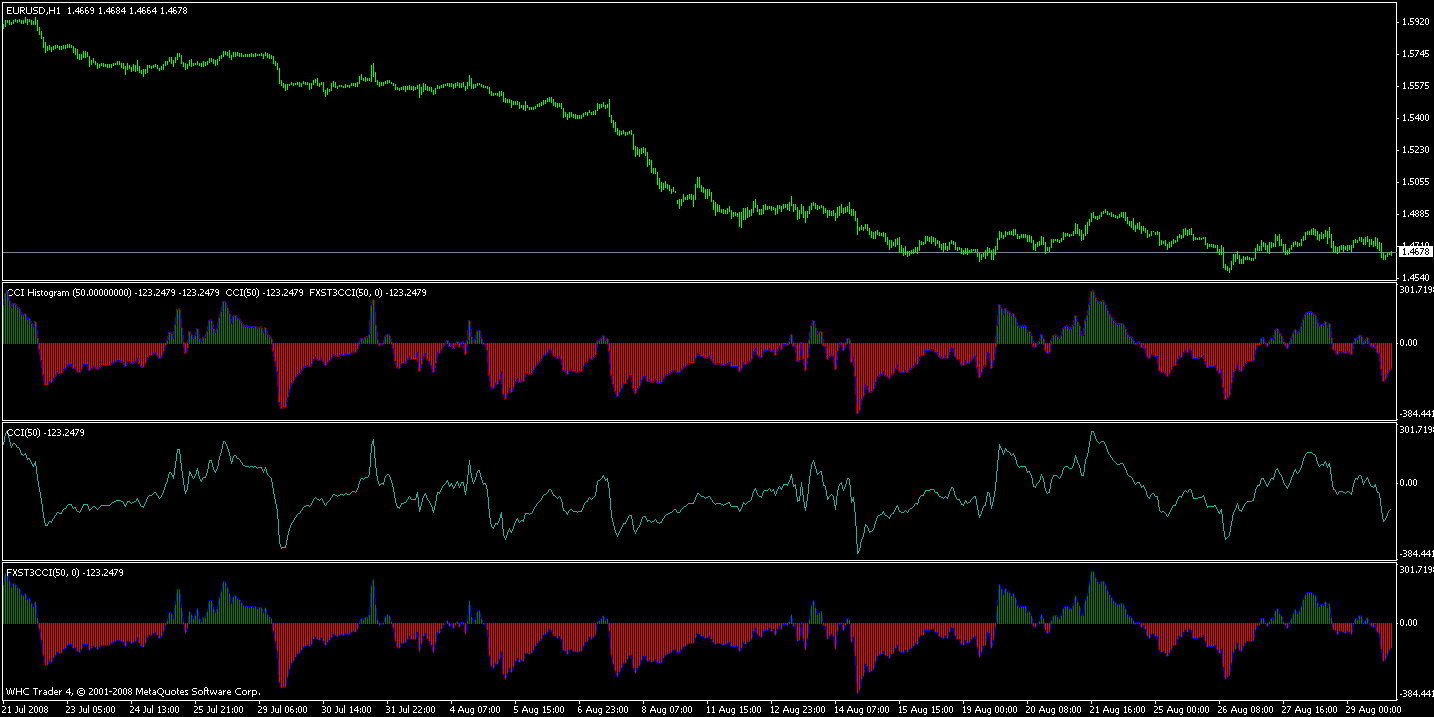The height and width of the screenshot is (717, 1434).
Task: Click the 6 Aug 23:00 time label
Action: [x=603, y=709]
